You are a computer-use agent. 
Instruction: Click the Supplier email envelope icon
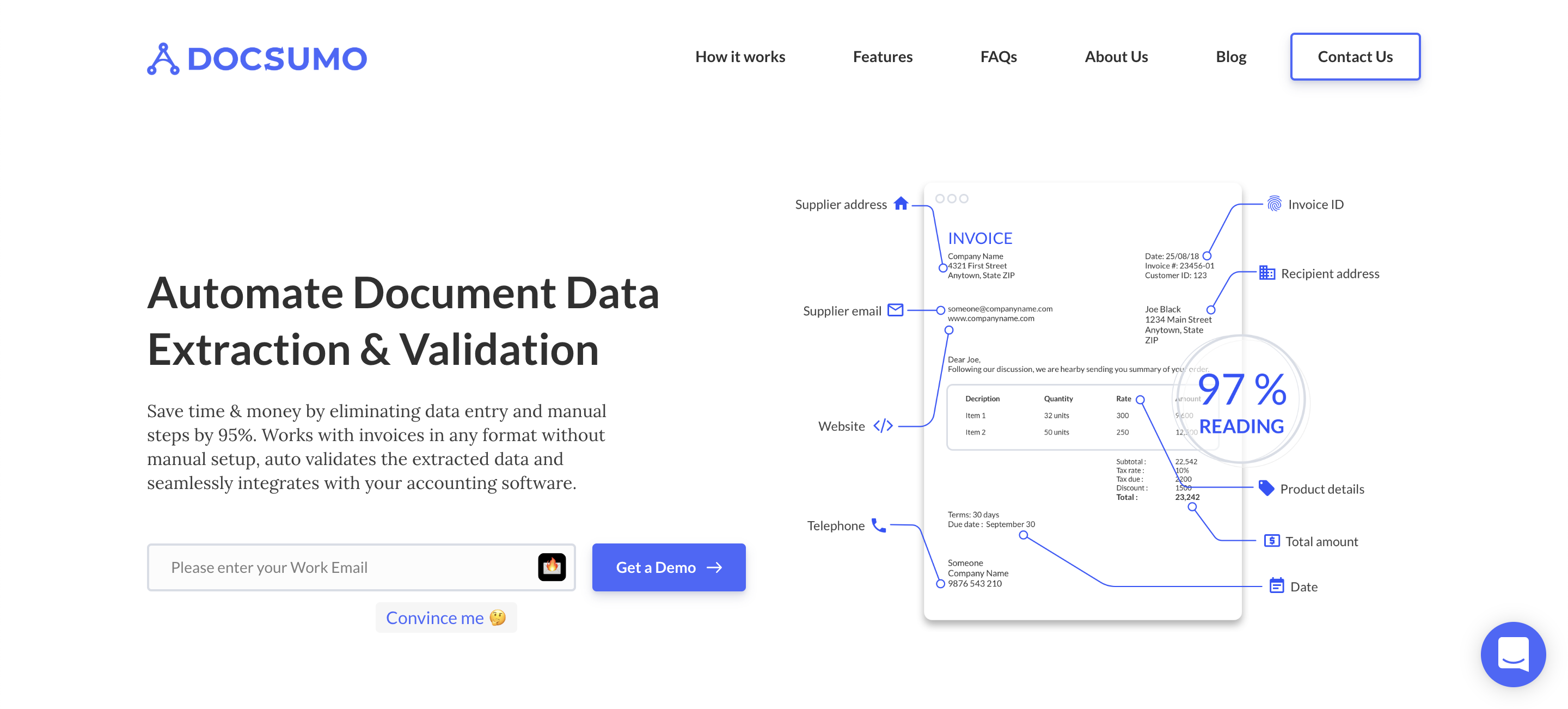point(895,310)
